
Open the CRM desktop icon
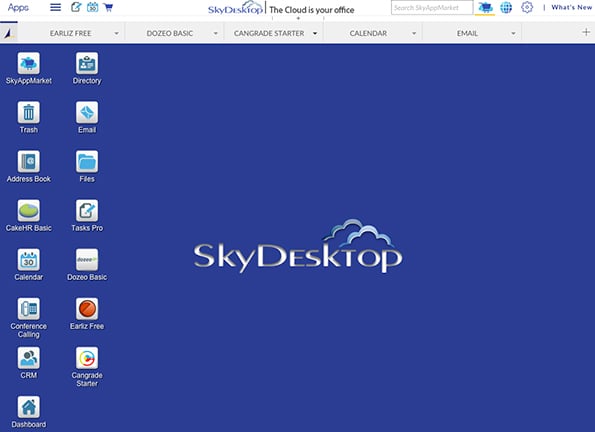28,358
